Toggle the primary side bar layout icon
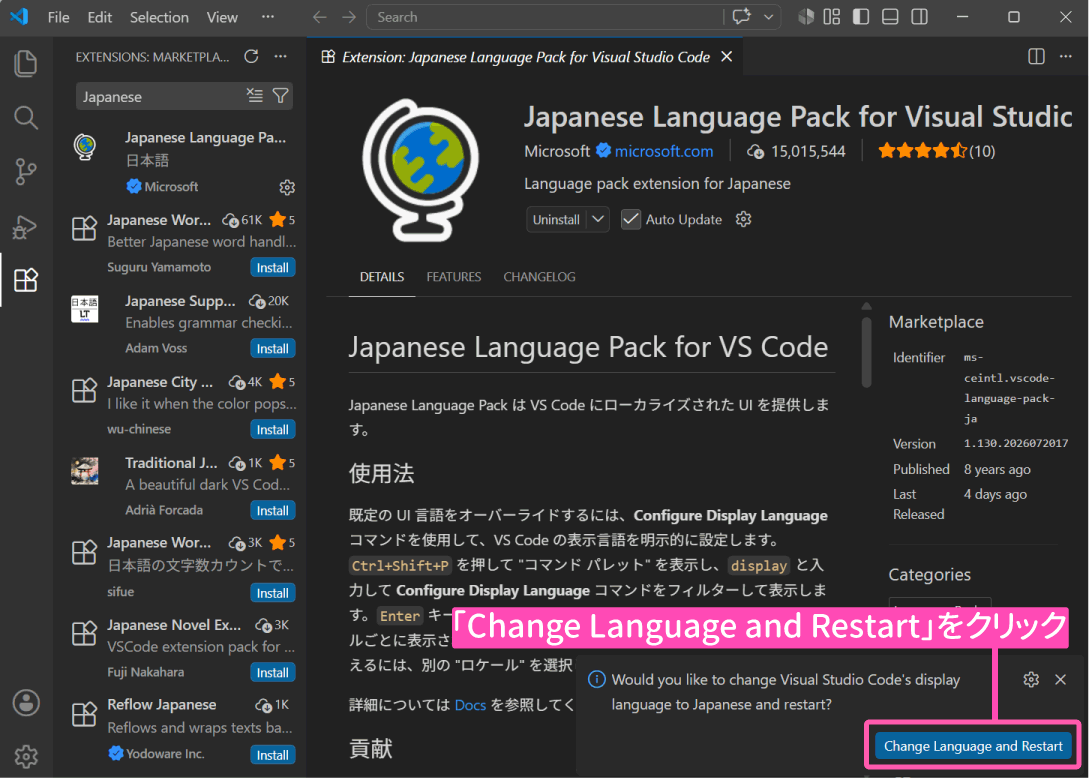Screen dimensions: 1089x778 861,17
